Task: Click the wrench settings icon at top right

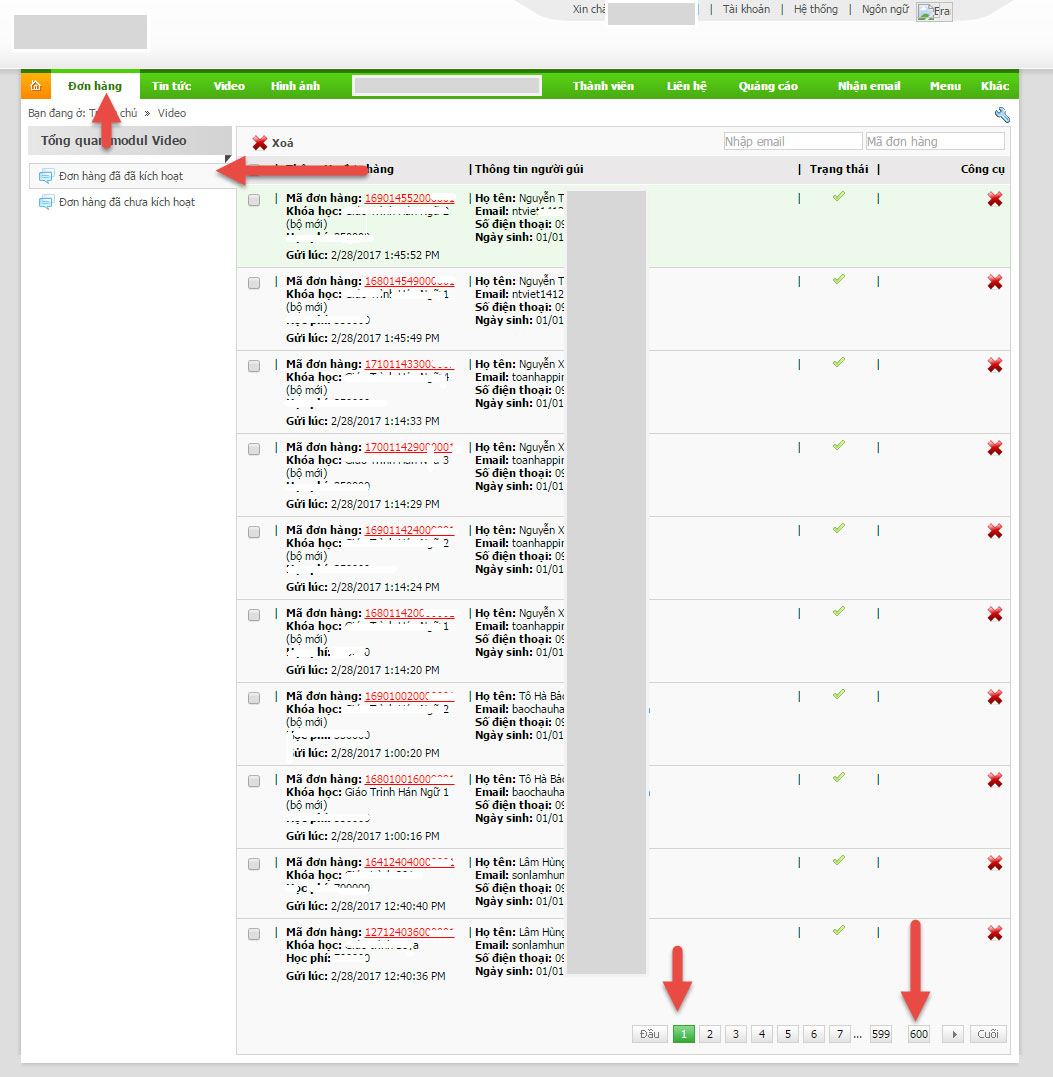Action: click(x=1002, y=114)
